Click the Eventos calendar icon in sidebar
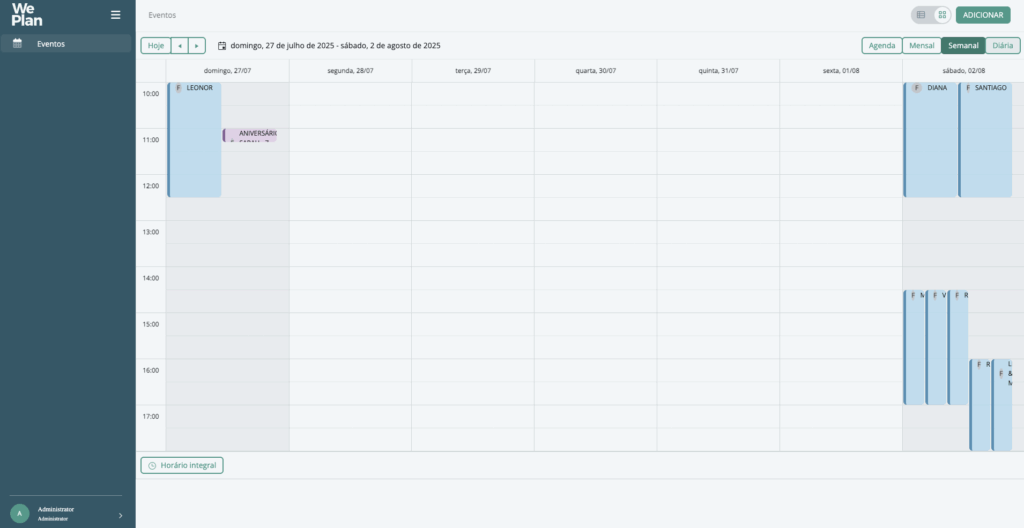Image resolution: width=1024 pixels, height=528 pixels. click(x=18, y=44)
